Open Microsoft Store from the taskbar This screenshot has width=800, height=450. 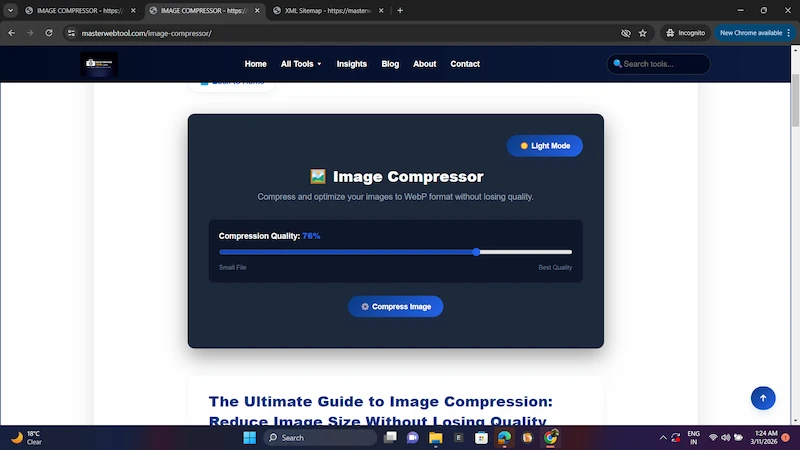pyautogui.click(x=481, y=438)
